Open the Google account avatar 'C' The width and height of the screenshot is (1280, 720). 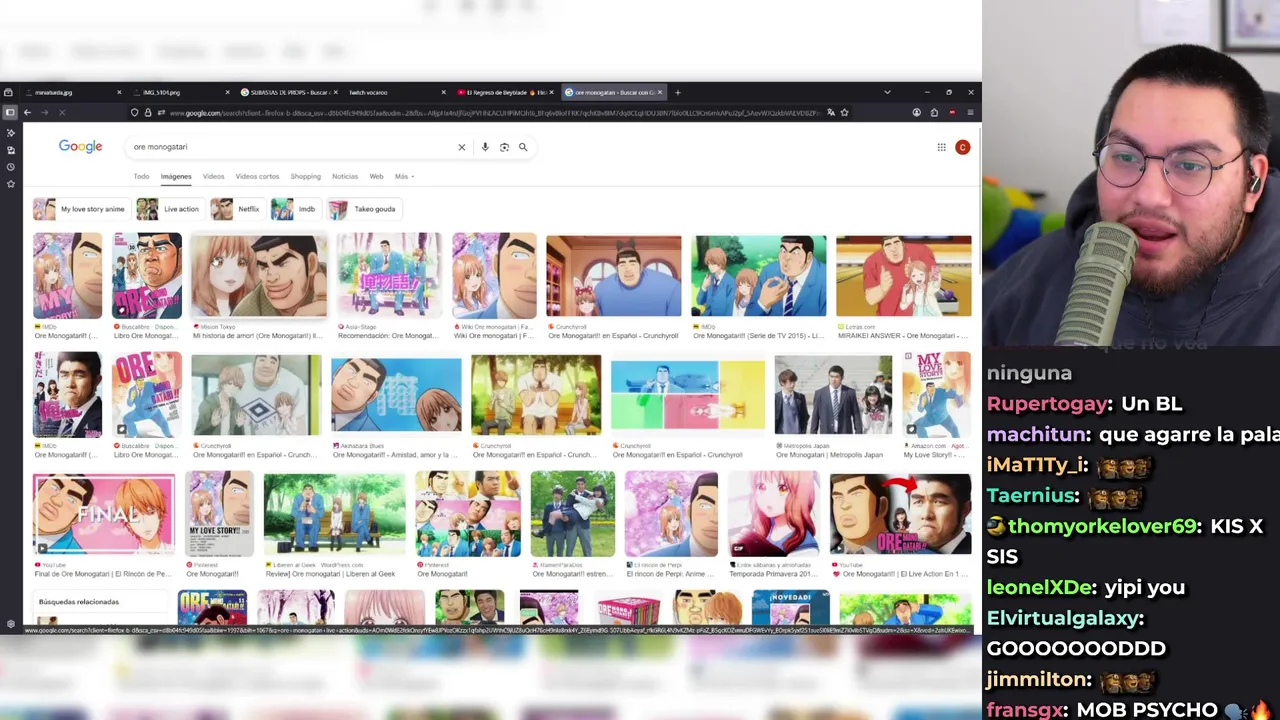click(962, 147)
